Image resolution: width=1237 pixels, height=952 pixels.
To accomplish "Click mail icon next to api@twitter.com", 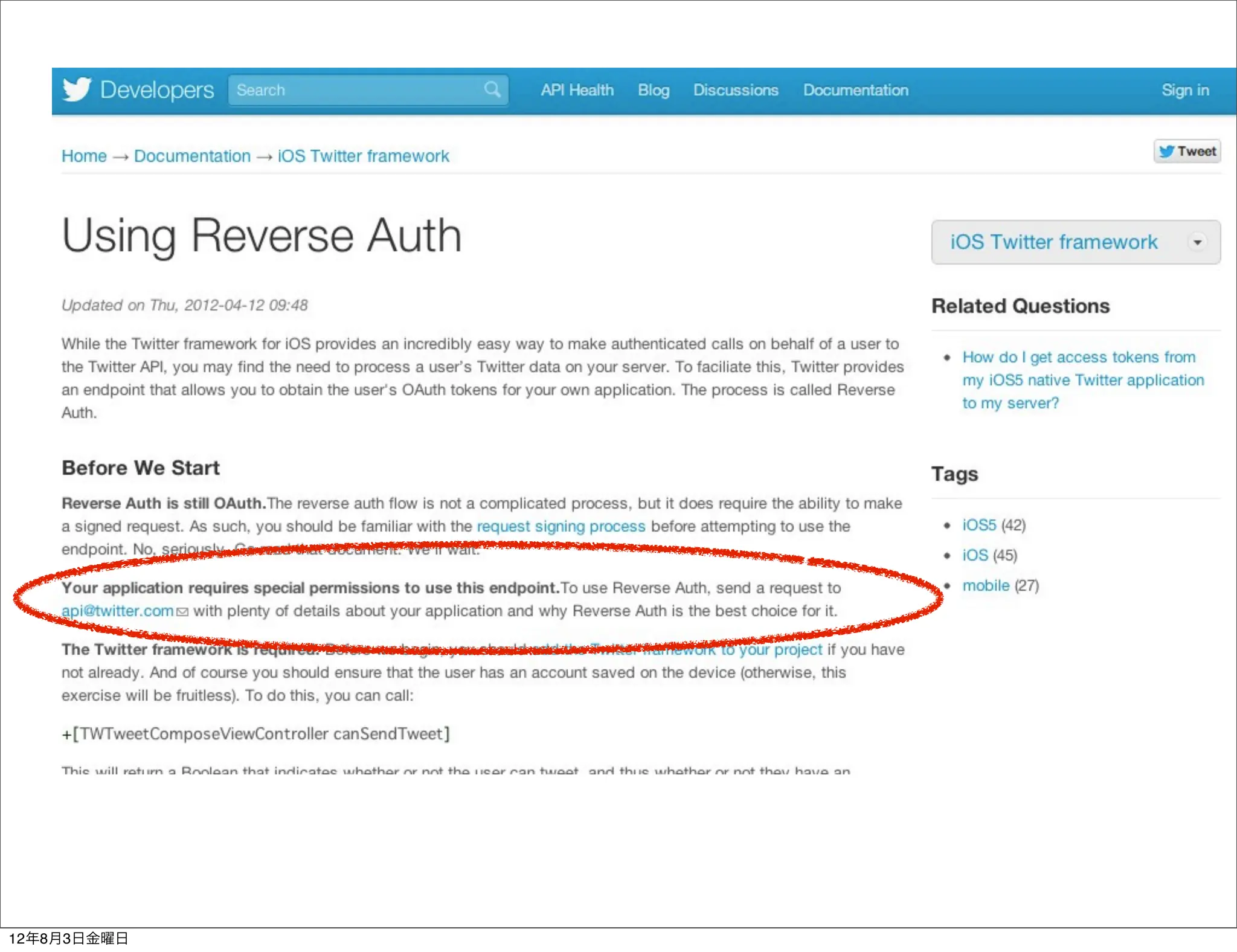I will click(182, 612).
